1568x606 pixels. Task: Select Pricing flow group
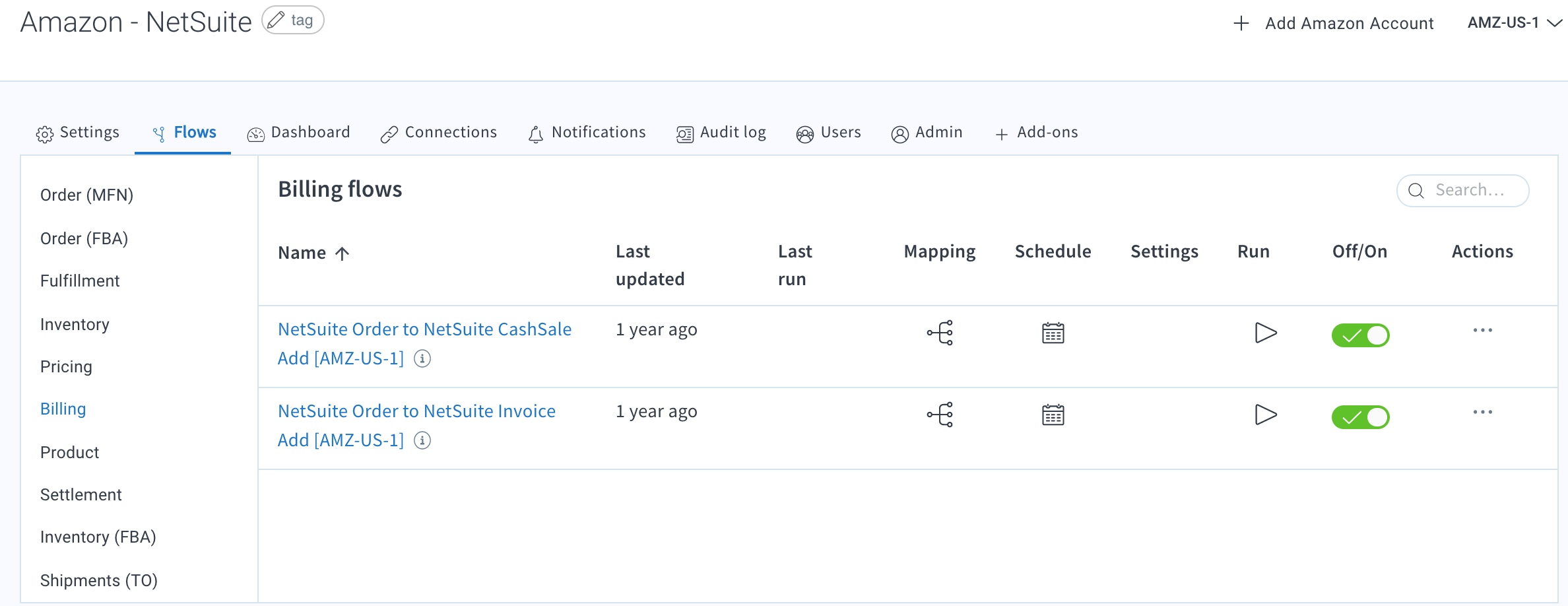pyautogui.click(x=66, y=366)
